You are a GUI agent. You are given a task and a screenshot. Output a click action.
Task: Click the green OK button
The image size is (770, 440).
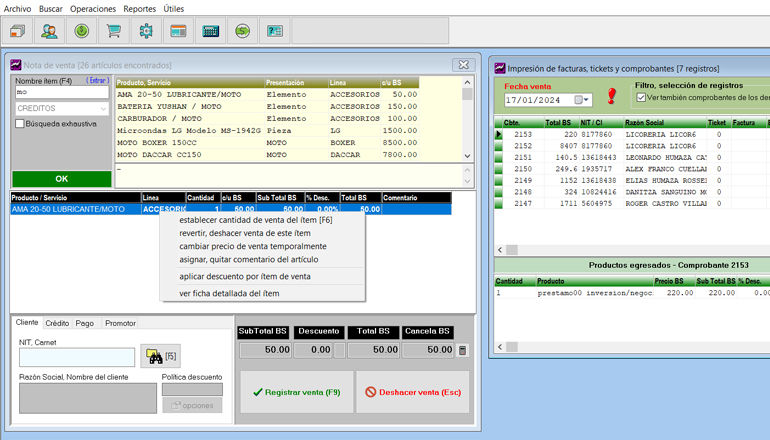[x=62, y=179]
